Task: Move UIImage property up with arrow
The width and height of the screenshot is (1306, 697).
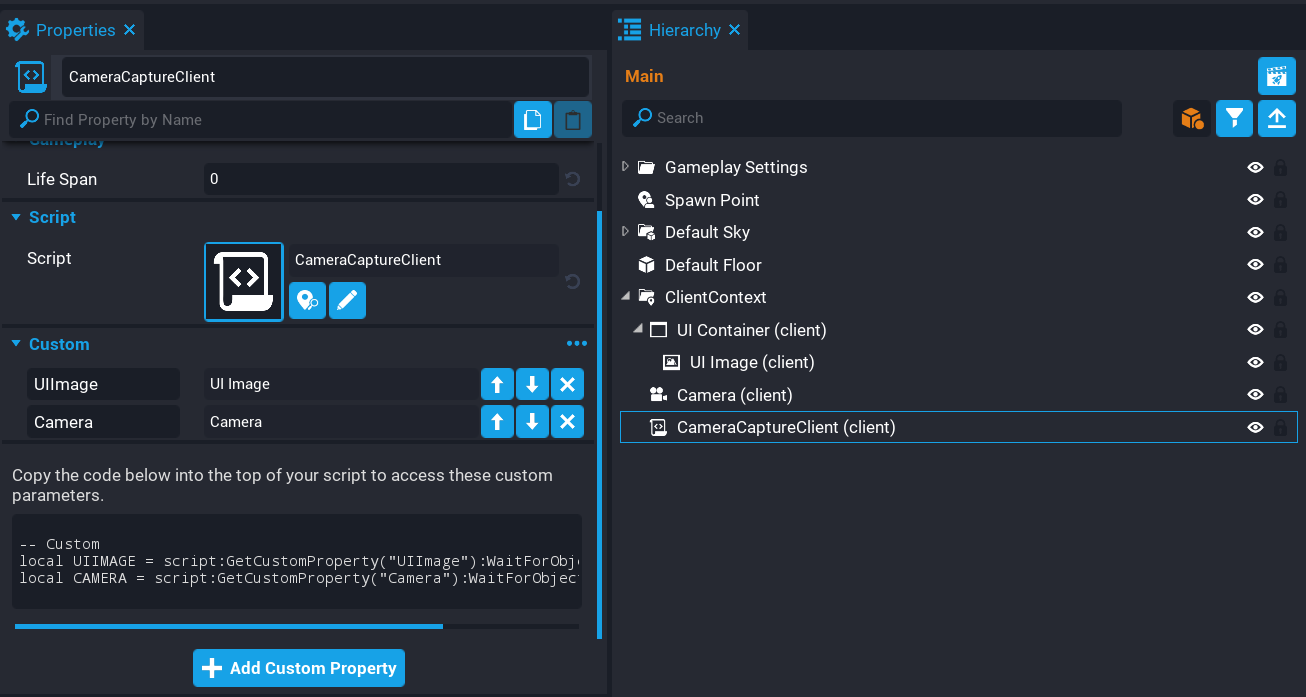Action: (497, 384)
